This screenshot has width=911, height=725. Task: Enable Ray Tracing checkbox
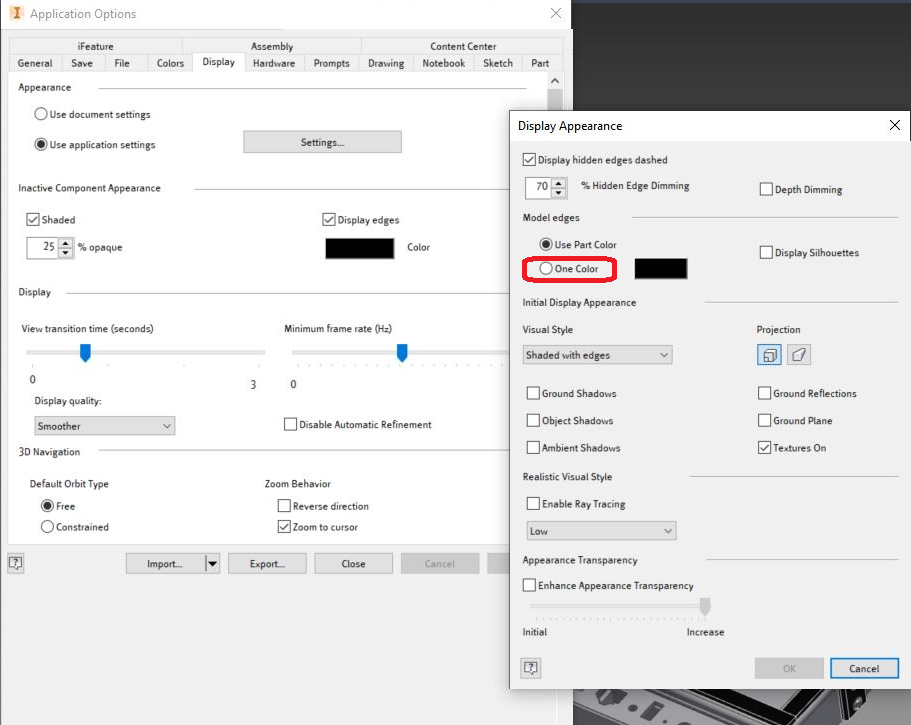coord(533,504)
